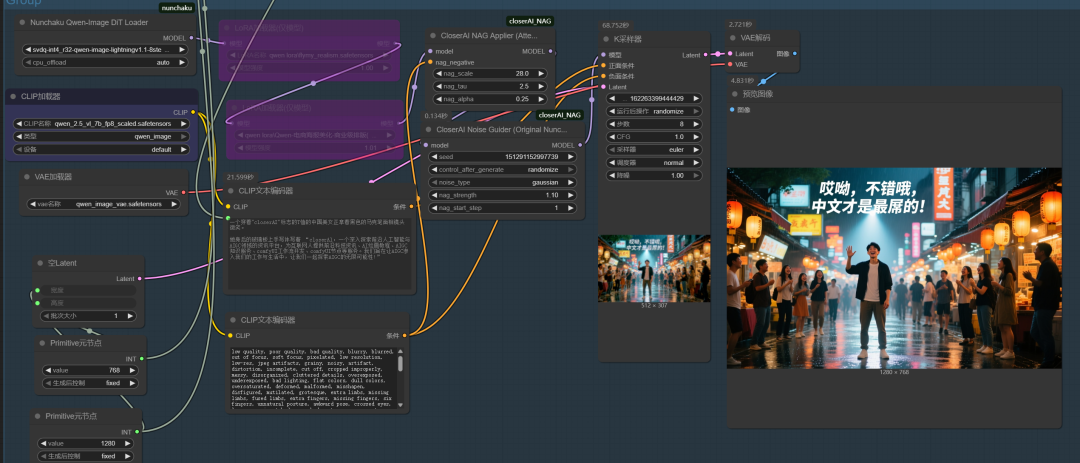The width and height of the screenshot is (1080, 463).
Task: Click the CLIP output socket of CLIP加载器
Action: coord(193,112)
